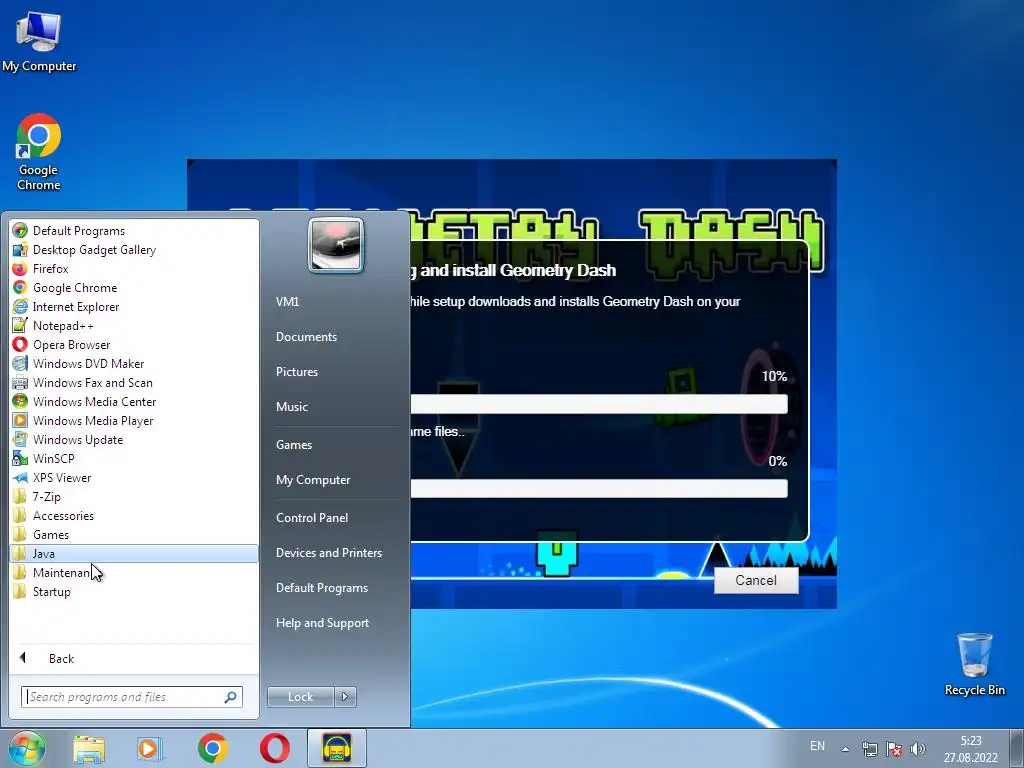
Task: Open VM1 user folder
Action: (x=287, y=302)
